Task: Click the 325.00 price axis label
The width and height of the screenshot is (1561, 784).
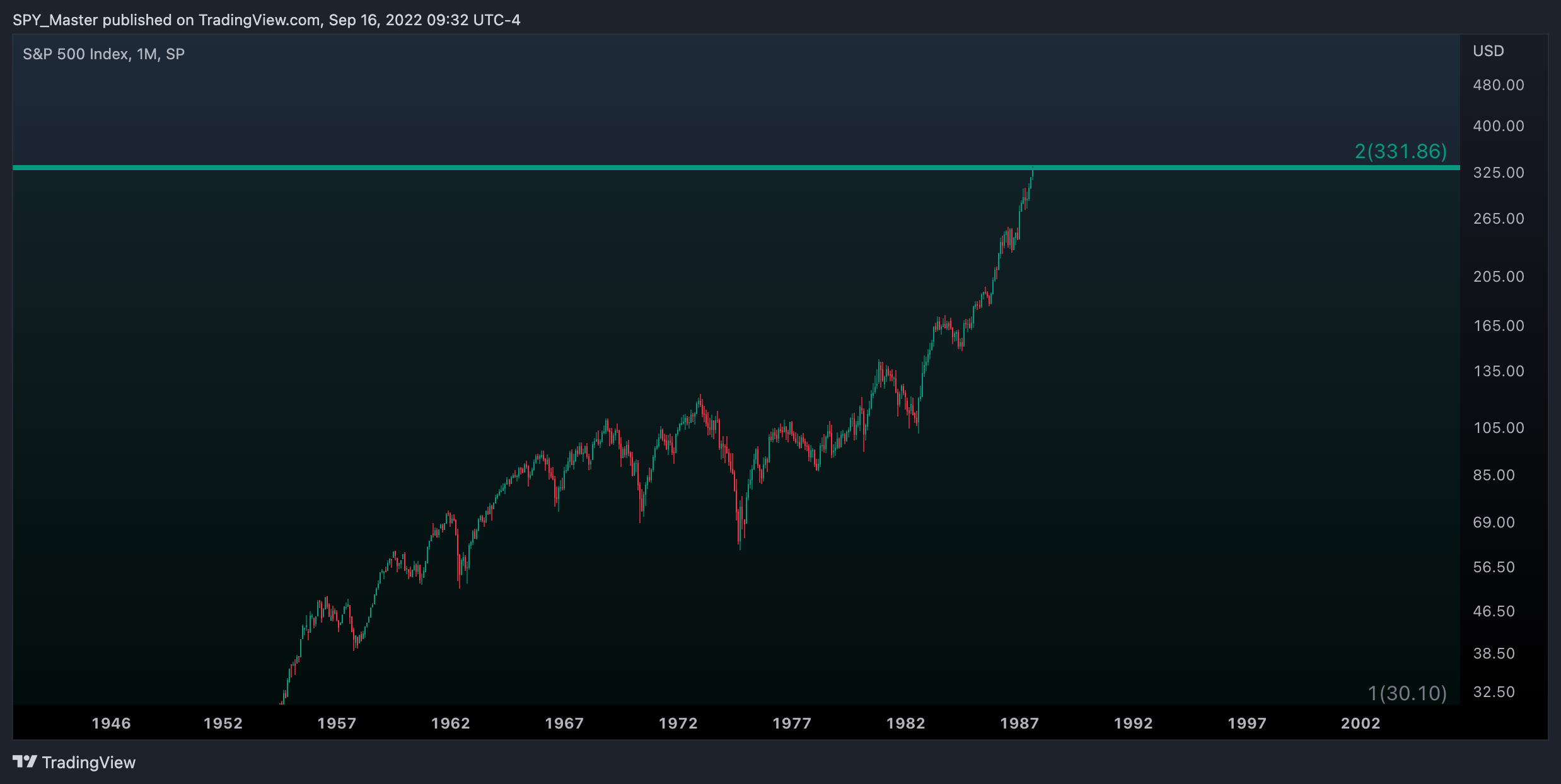Action: click(x=1499, y=173)
